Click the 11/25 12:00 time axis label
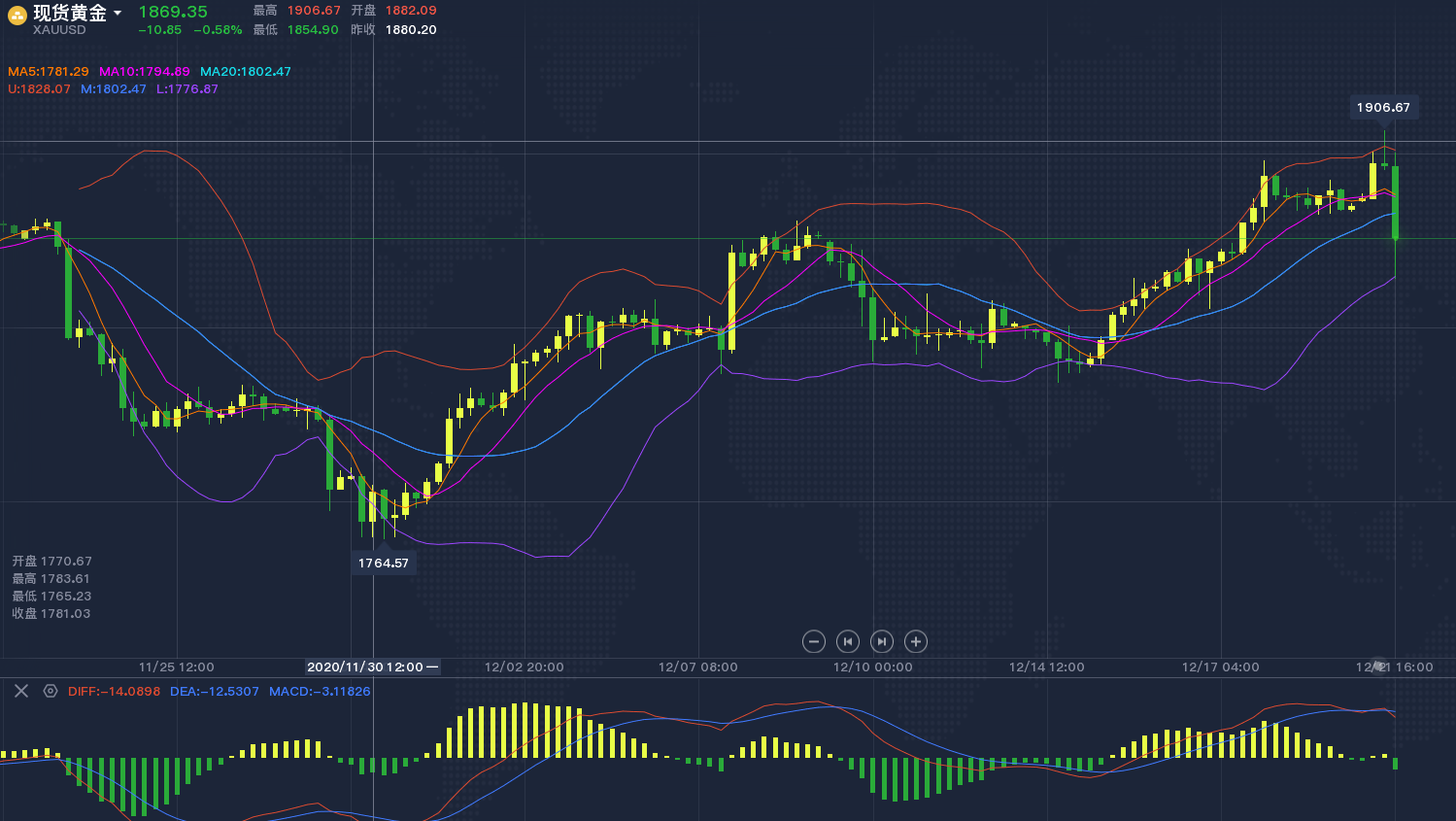The height and width of the screenshot is (821, 1456). tap(177, 667)
